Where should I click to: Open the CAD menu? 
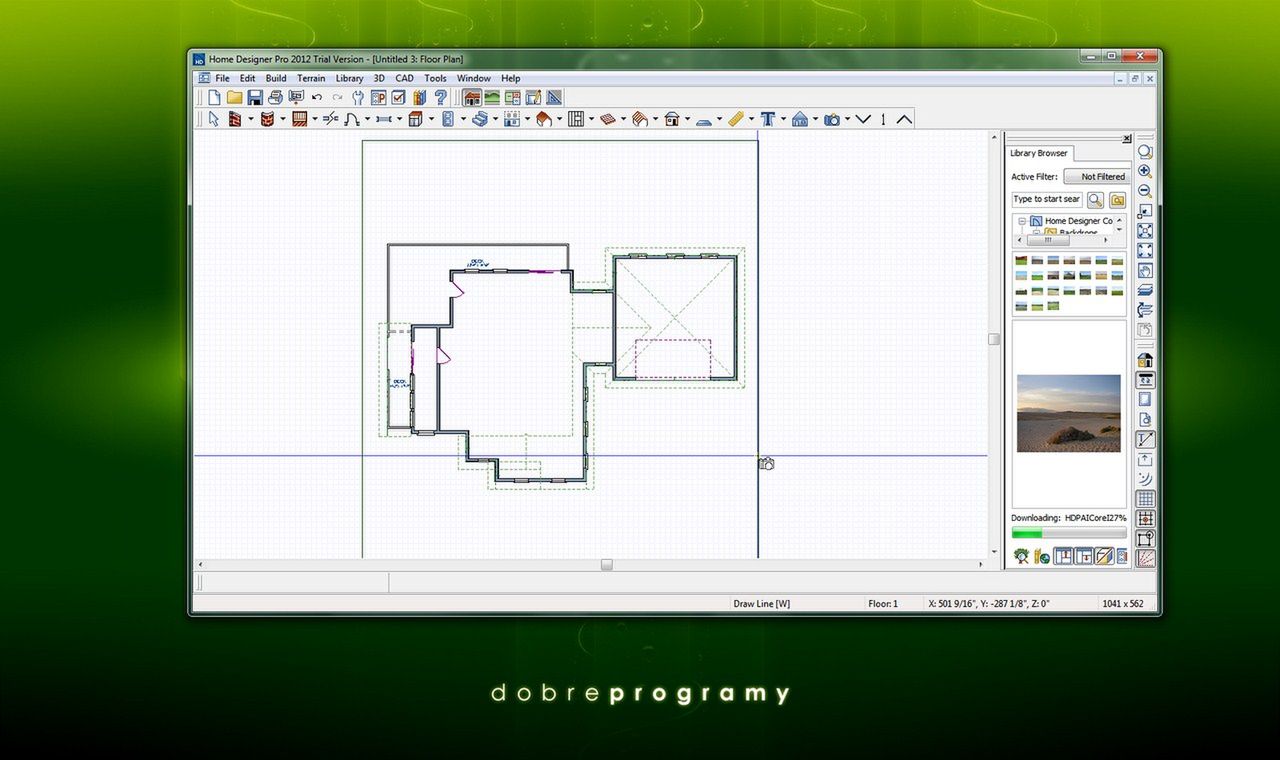pos(404,78)
